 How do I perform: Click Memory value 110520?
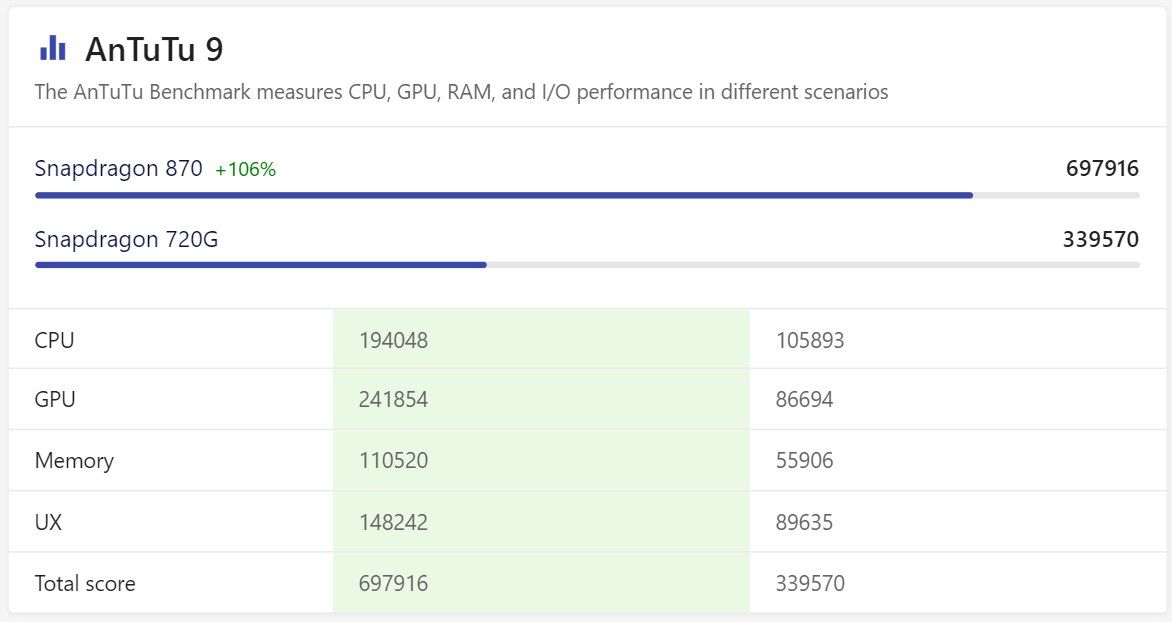click(393, 460)
